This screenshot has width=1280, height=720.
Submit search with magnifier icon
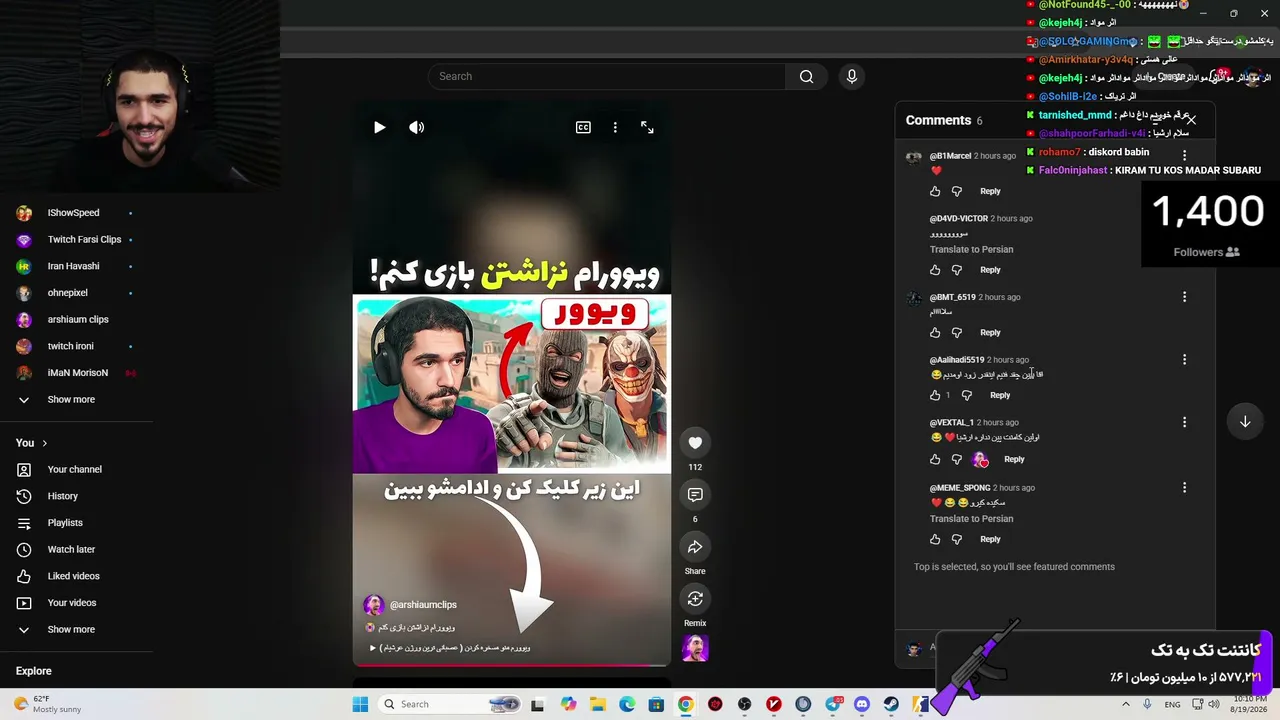(x=806, y=76)
